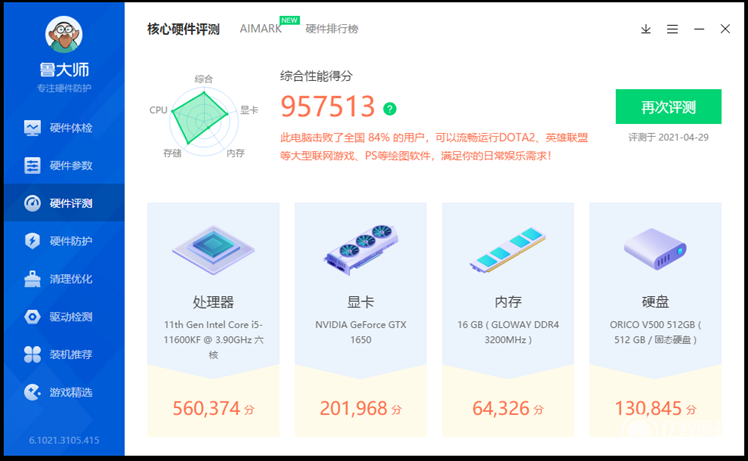Screen dimensions: 748x461
Task: Close the 鲁大师 window
Action: (725, 29)
